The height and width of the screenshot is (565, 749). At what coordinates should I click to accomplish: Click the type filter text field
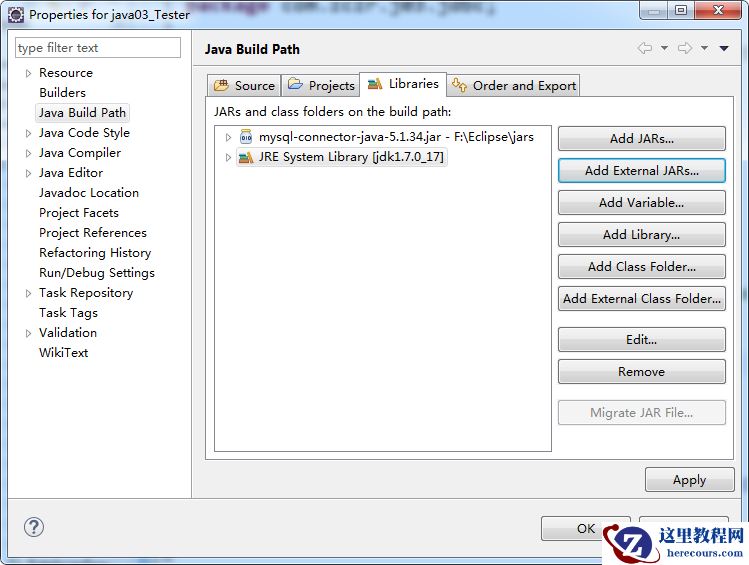[x=98, y=48]
